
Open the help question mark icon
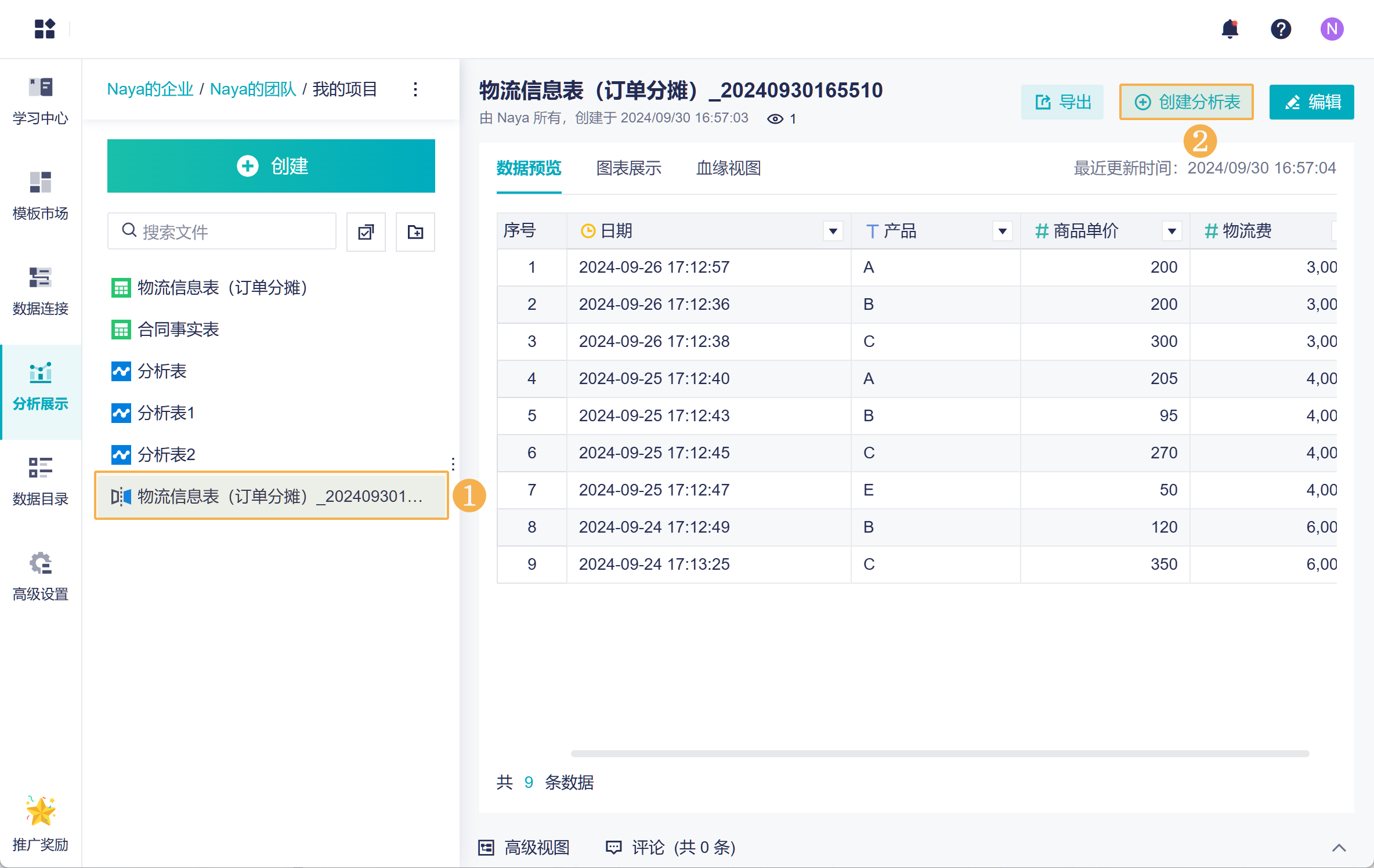pos(1281,28)
